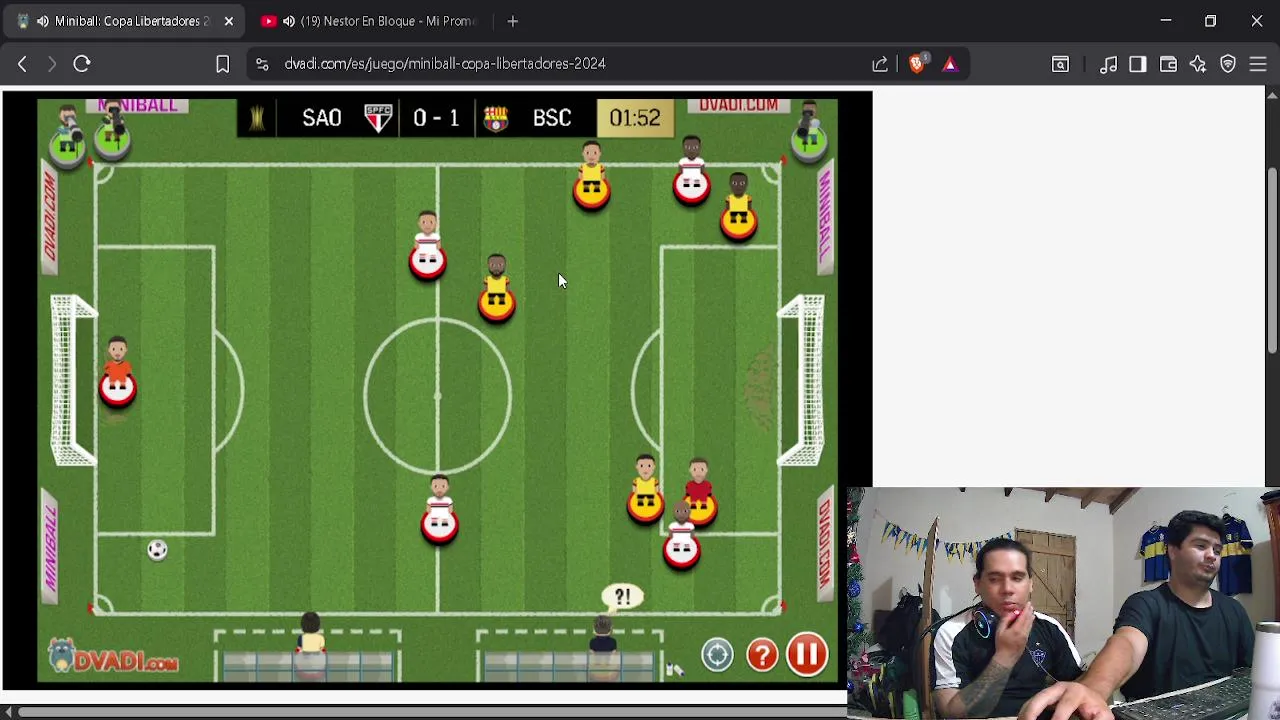
Task: Open Leo AI sparkle icon
Action: [x=1198, y=64]
